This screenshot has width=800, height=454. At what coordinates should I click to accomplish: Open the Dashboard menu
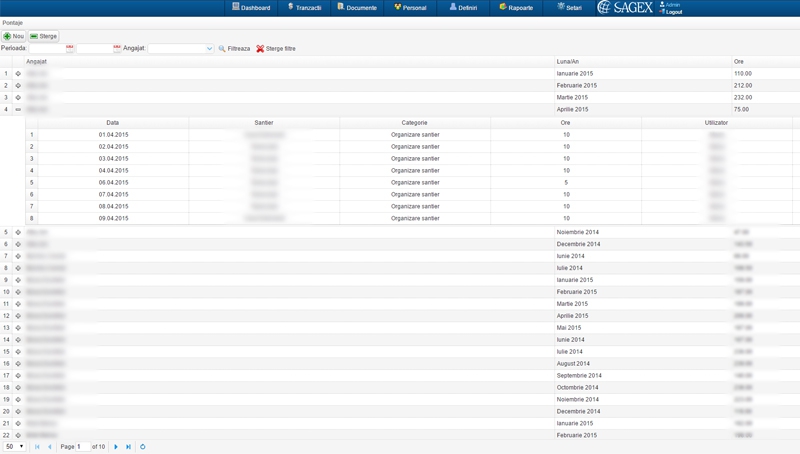[x=251, y=7]
